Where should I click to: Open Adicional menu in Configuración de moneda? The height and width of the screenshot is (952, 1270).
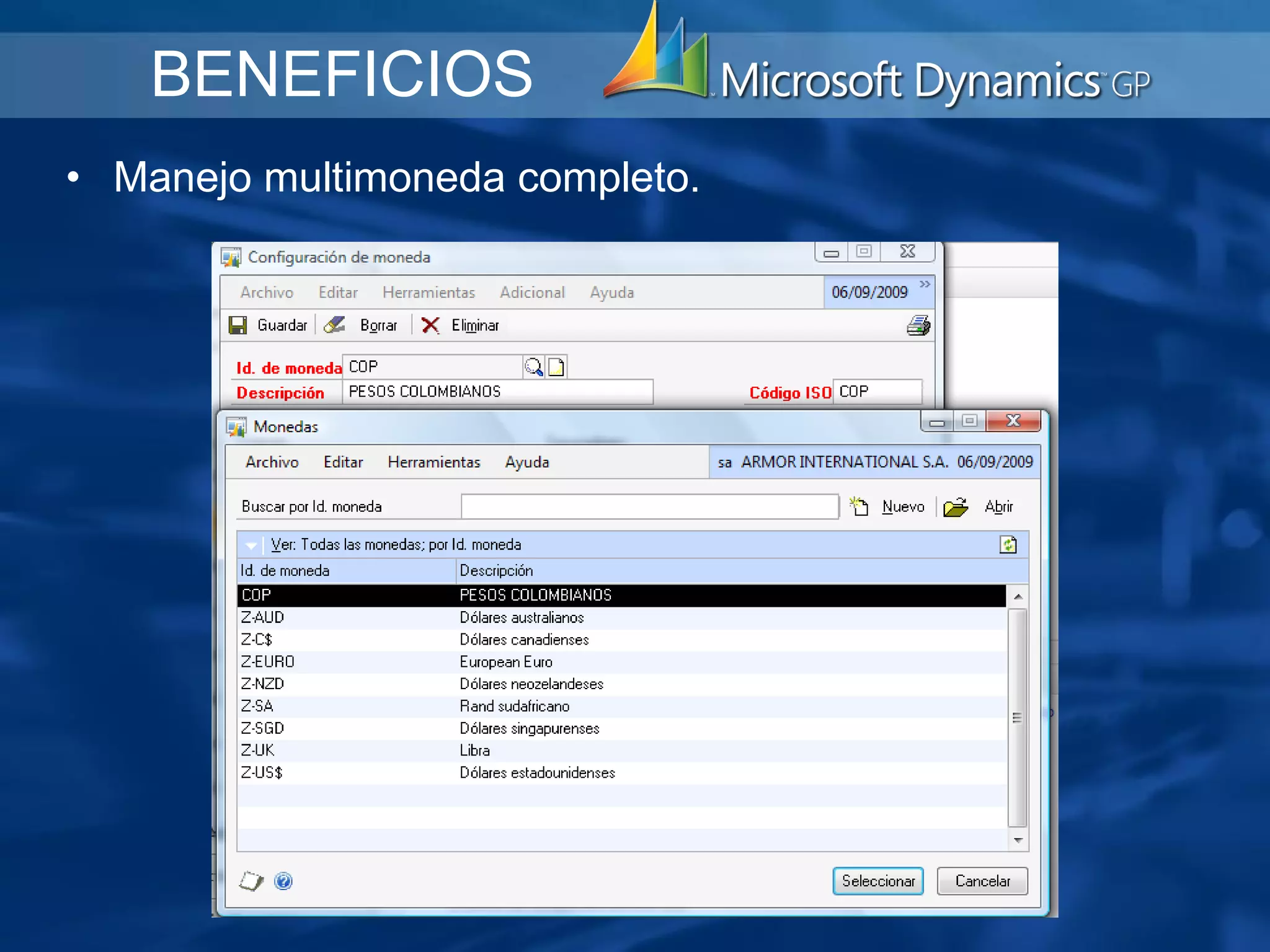pos(533,292)
